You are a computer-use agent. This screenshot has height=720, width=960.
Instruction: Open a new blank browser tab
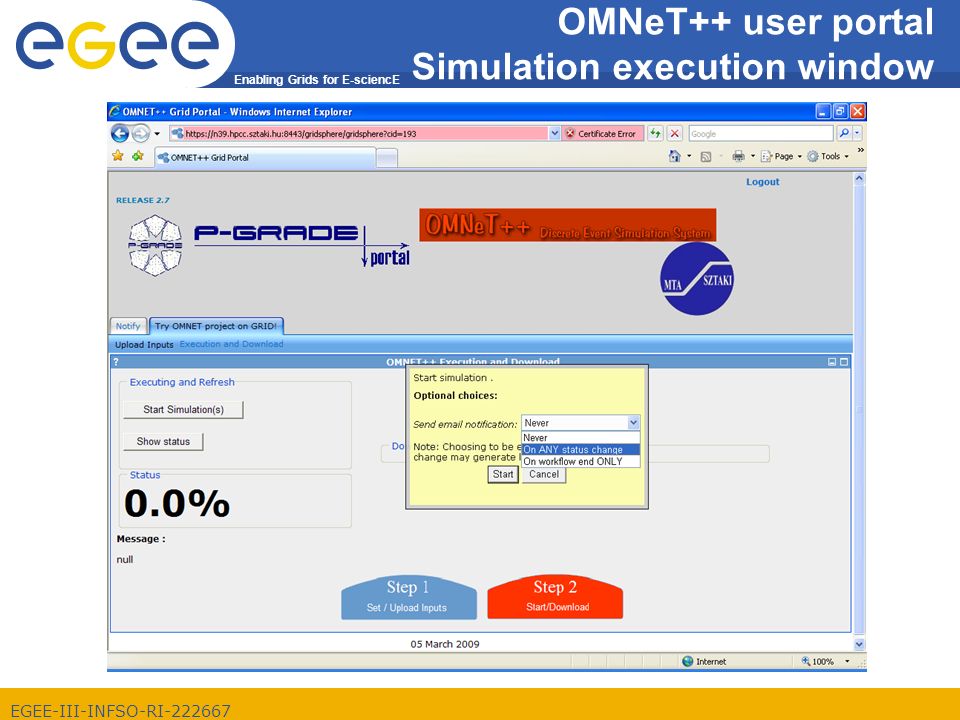coord(386,159)
